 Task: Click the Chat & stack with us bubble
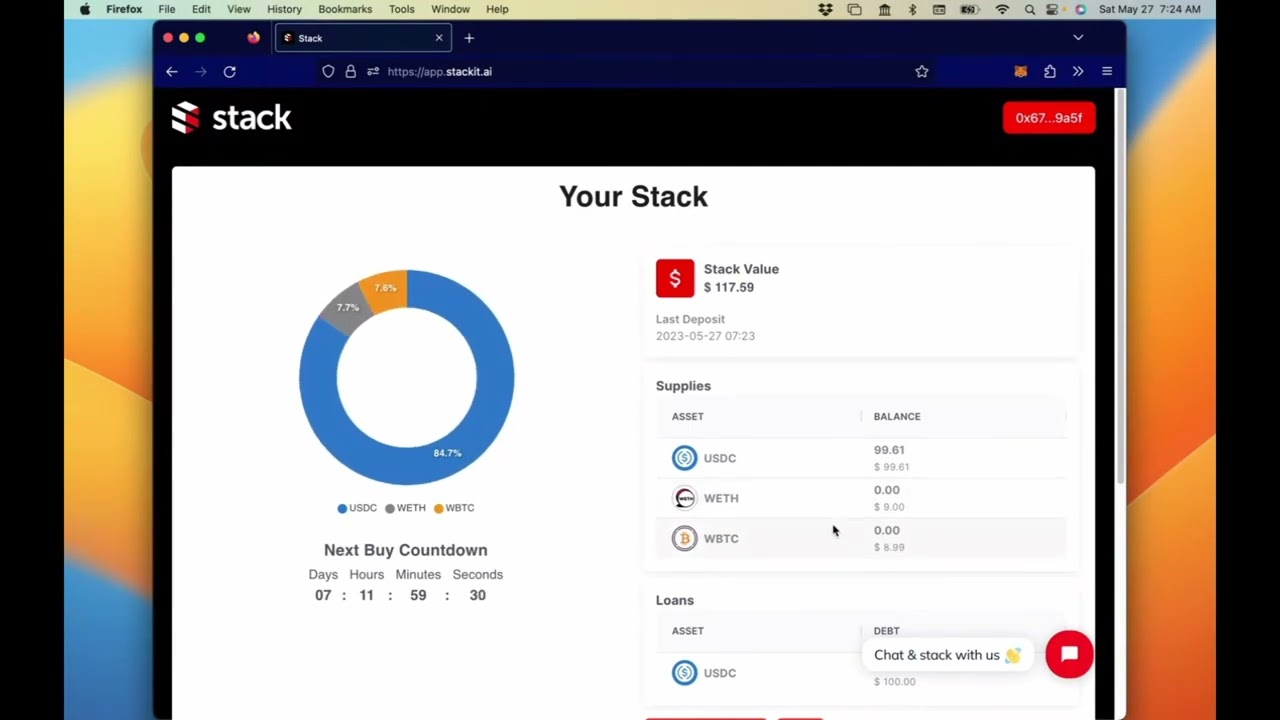[946, 655]
